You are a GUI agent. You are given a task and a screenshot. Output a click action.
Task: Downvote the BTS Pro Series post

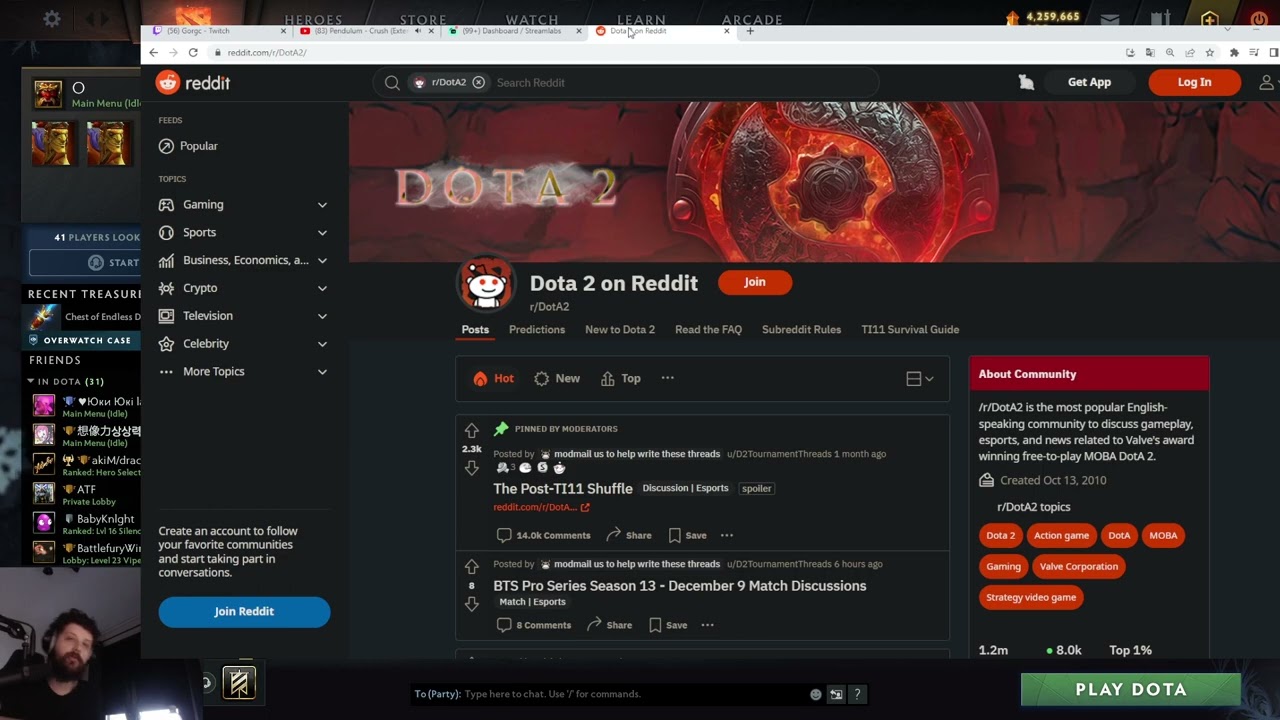point(471,603)
